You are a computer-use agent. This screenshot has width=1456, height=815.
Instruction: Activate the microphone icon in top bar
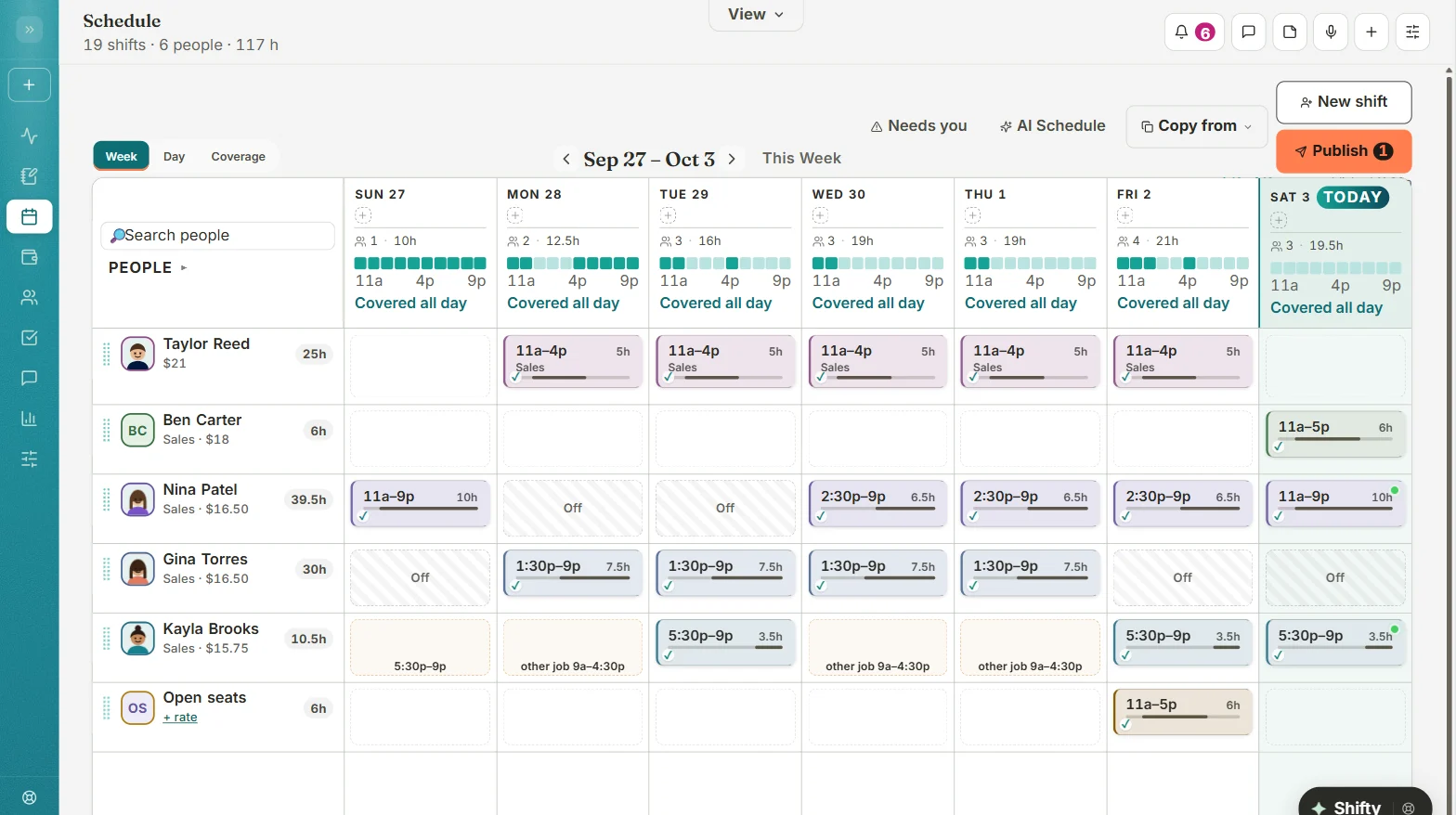(1331, 32)
